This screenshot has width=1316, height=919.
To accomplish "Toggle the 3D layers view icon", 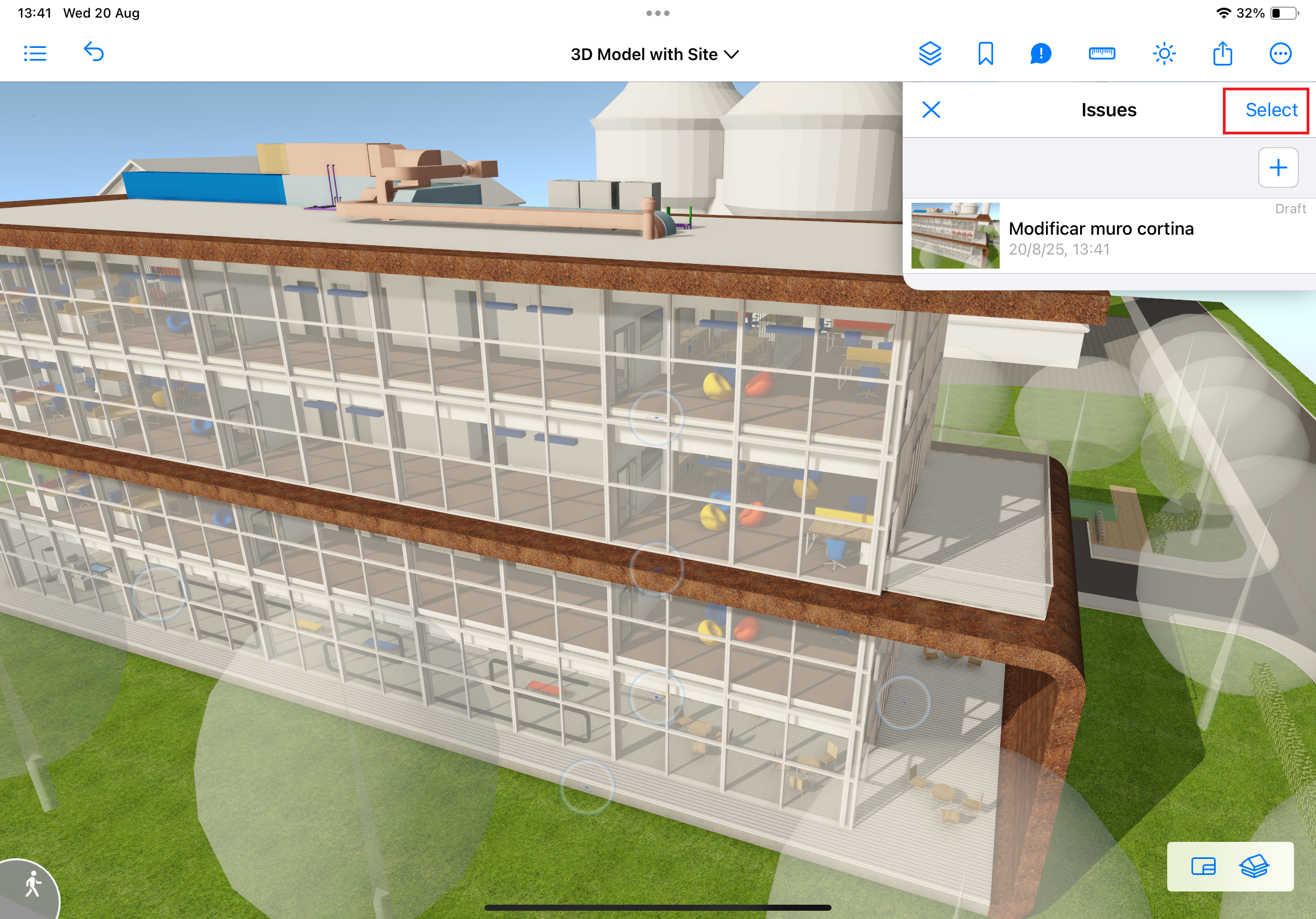I will pos(1254,866).
